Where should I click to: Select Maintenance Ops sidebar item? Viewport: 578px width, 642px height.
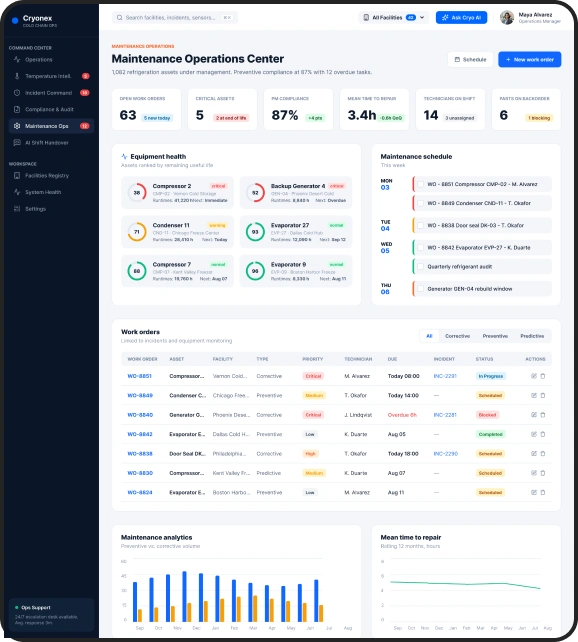point(51,126)
